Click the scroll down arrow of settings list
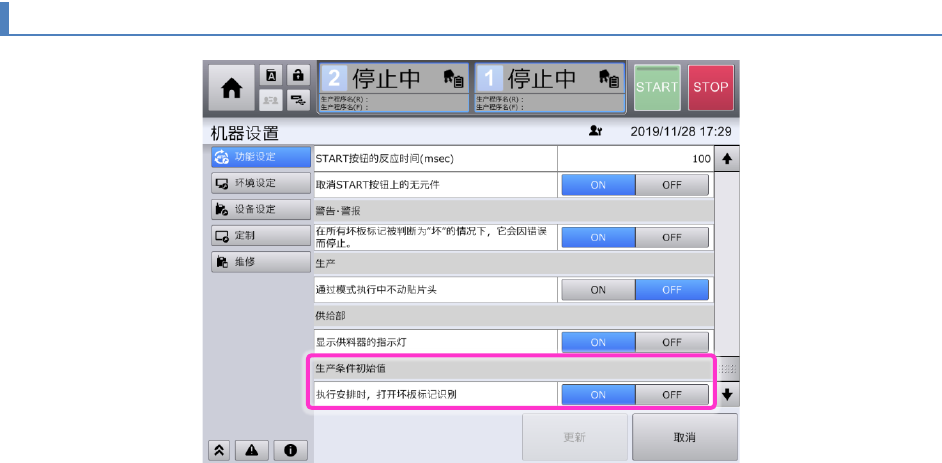Viewport: 942px width, 463px height. click(x=728, y=395)
